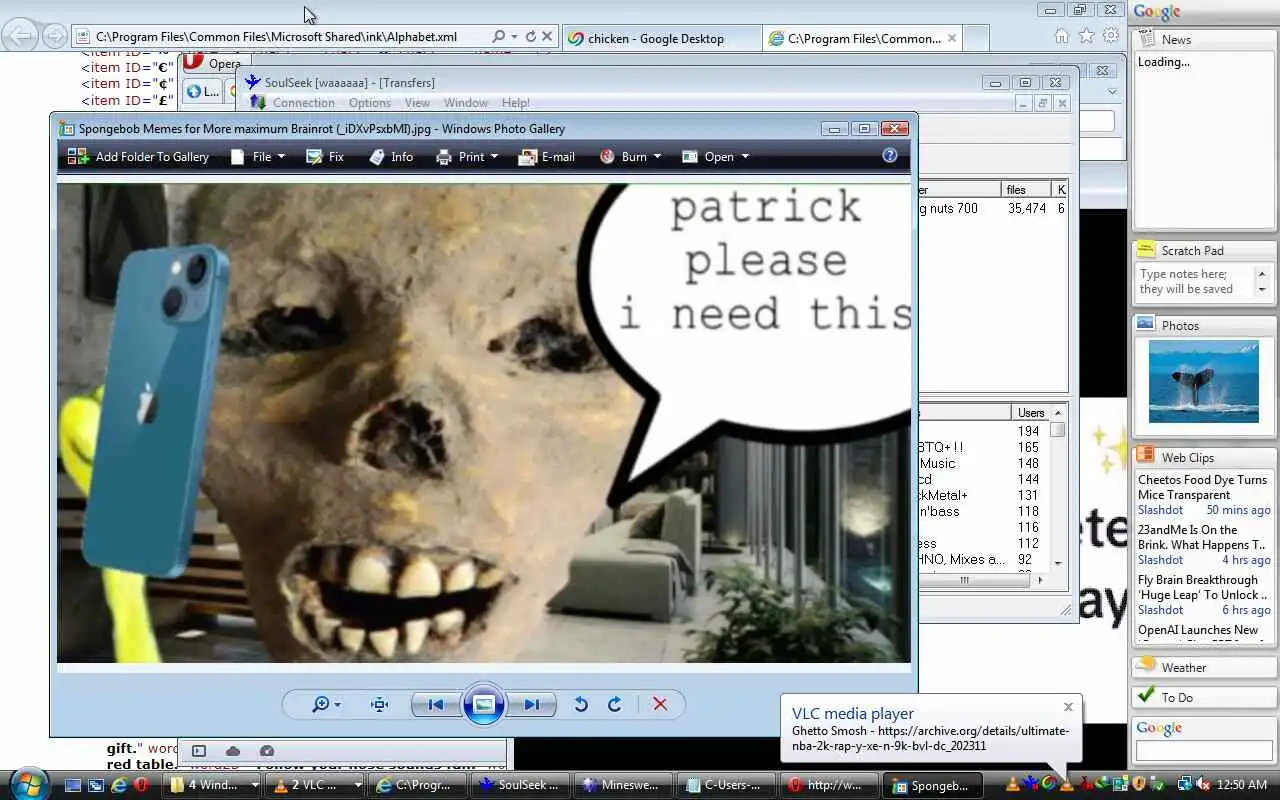Click the 'files' column header in SoulSeek
The height and width of the screenshot is (800, 1280).
point(1026,189)
